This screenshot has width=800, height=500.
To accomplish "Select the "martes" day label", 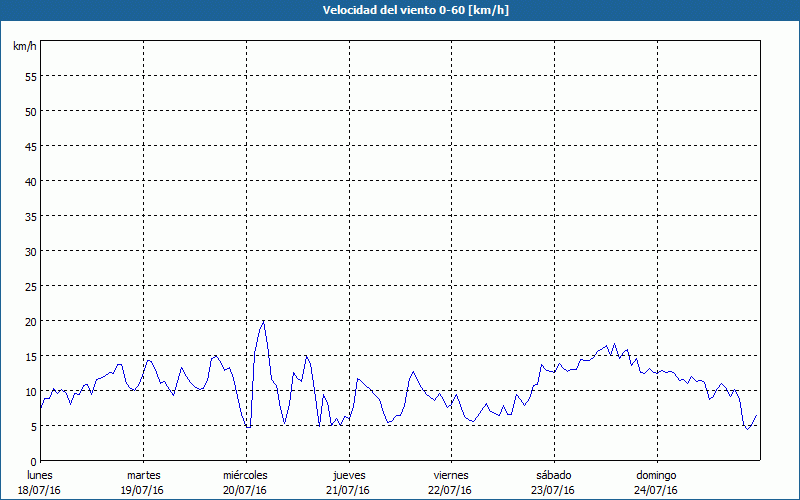I will click(143, 475).
